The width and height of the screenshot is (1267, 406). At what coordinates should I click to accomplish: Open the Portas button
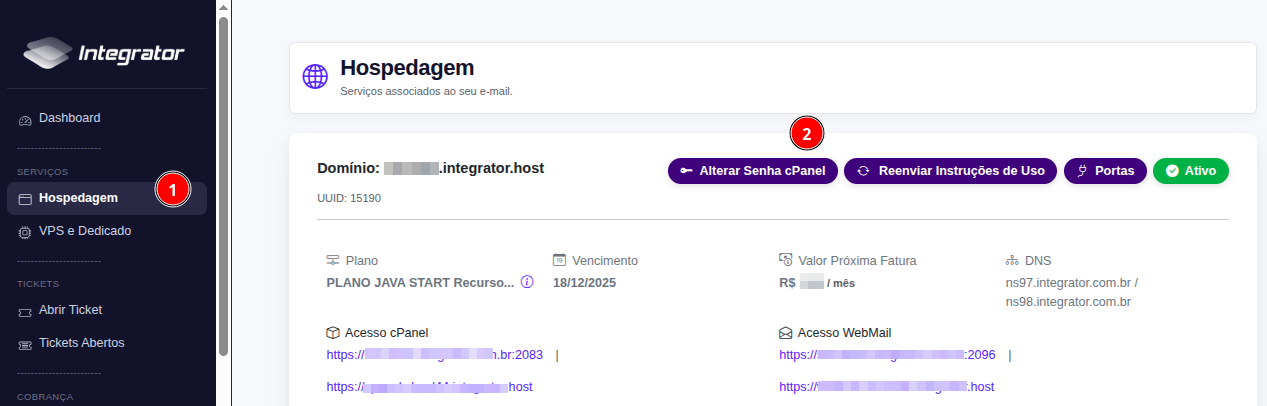pyautogui.click(x=1105, y=171)
